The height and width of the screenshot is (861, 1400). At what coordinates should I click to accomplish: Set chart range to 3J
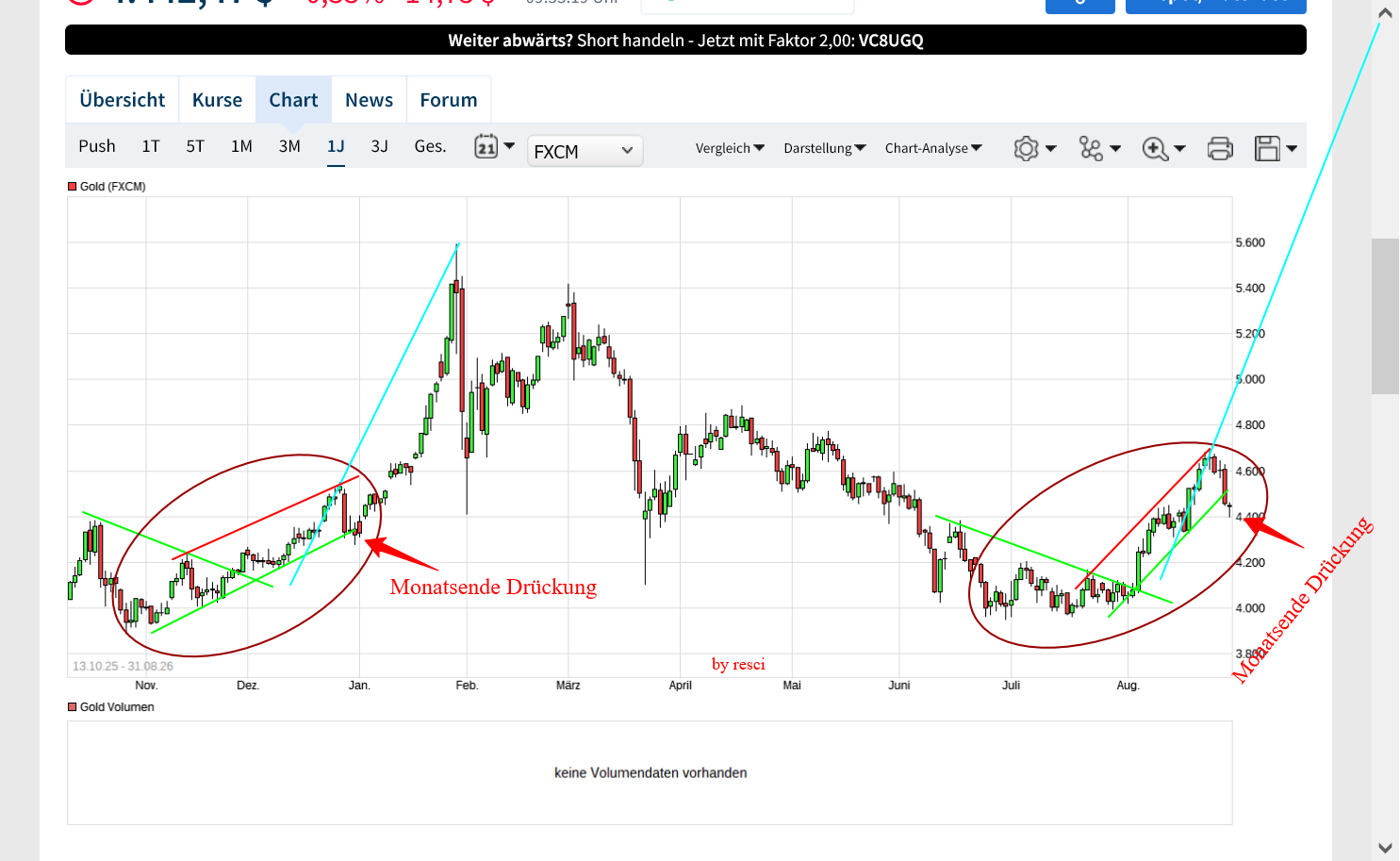point(379,146)
